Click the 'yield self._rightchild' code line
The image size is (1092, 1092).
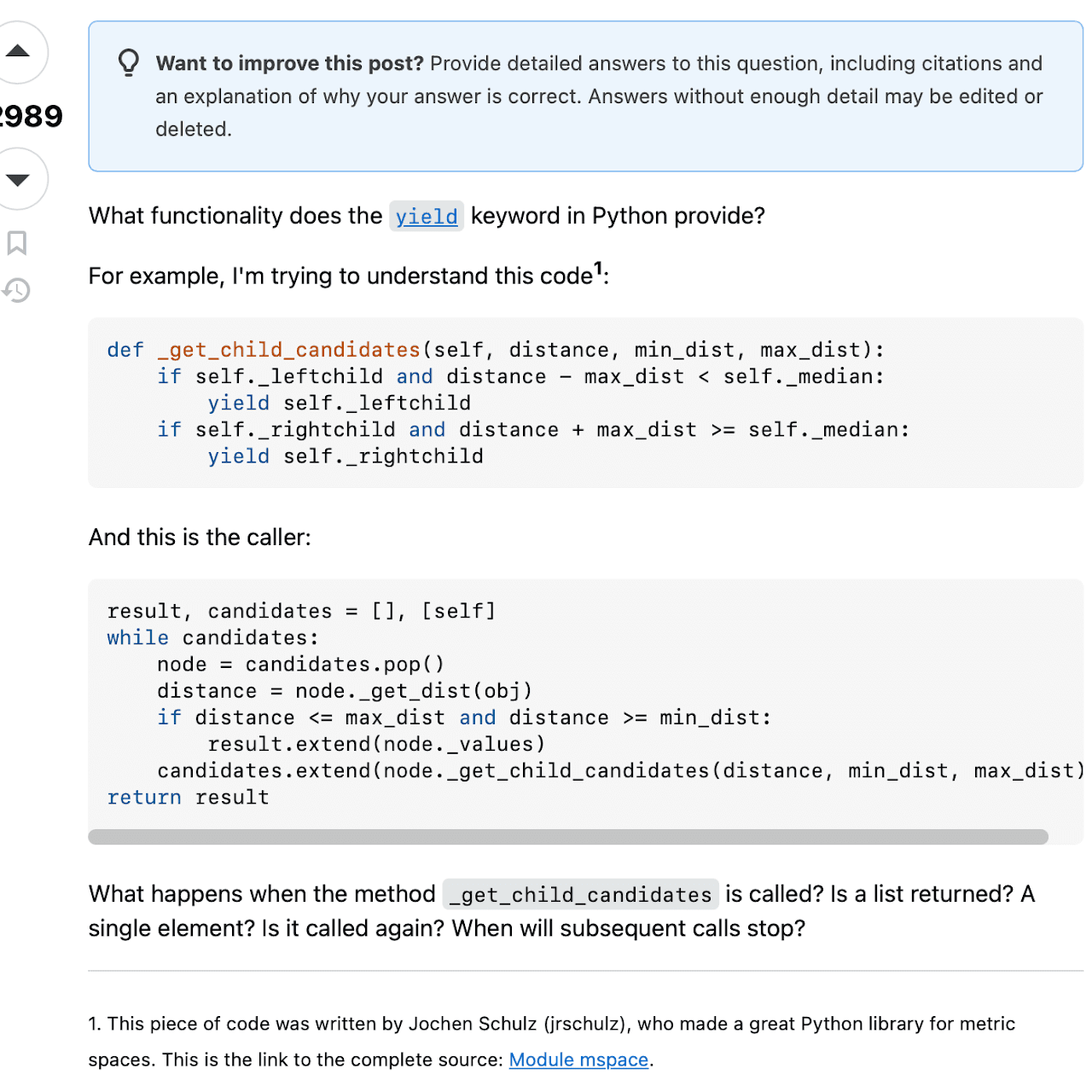click(346, 456)
